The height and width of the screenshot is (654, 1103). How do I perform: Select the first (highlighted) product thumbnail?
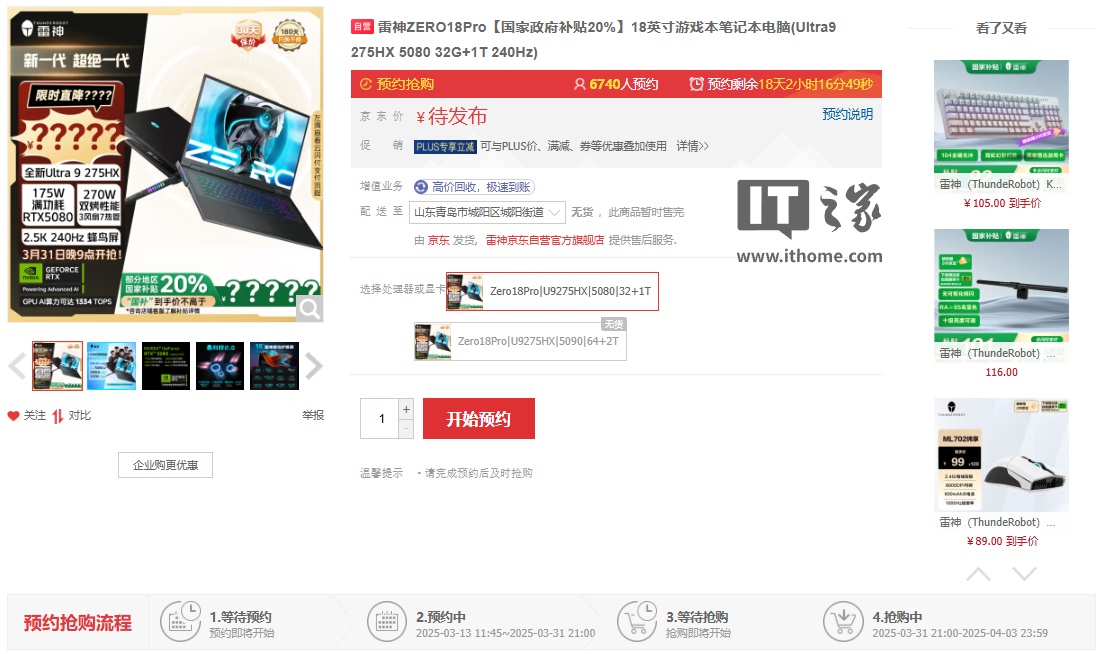coord(58,366)
